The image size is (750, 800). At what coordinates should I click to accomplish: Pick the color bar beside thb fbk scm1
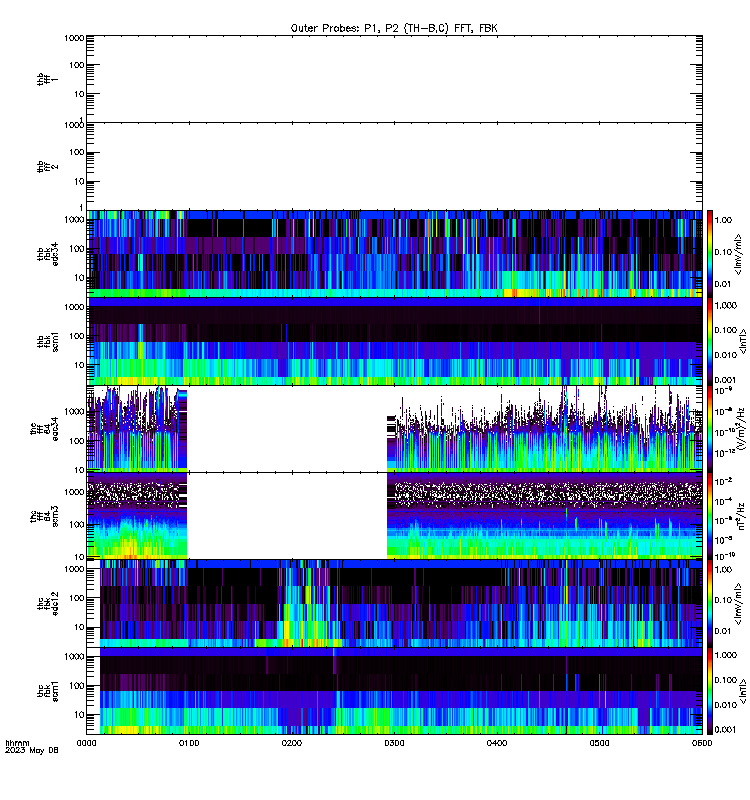pyautogui.click(x=710, y=341)
